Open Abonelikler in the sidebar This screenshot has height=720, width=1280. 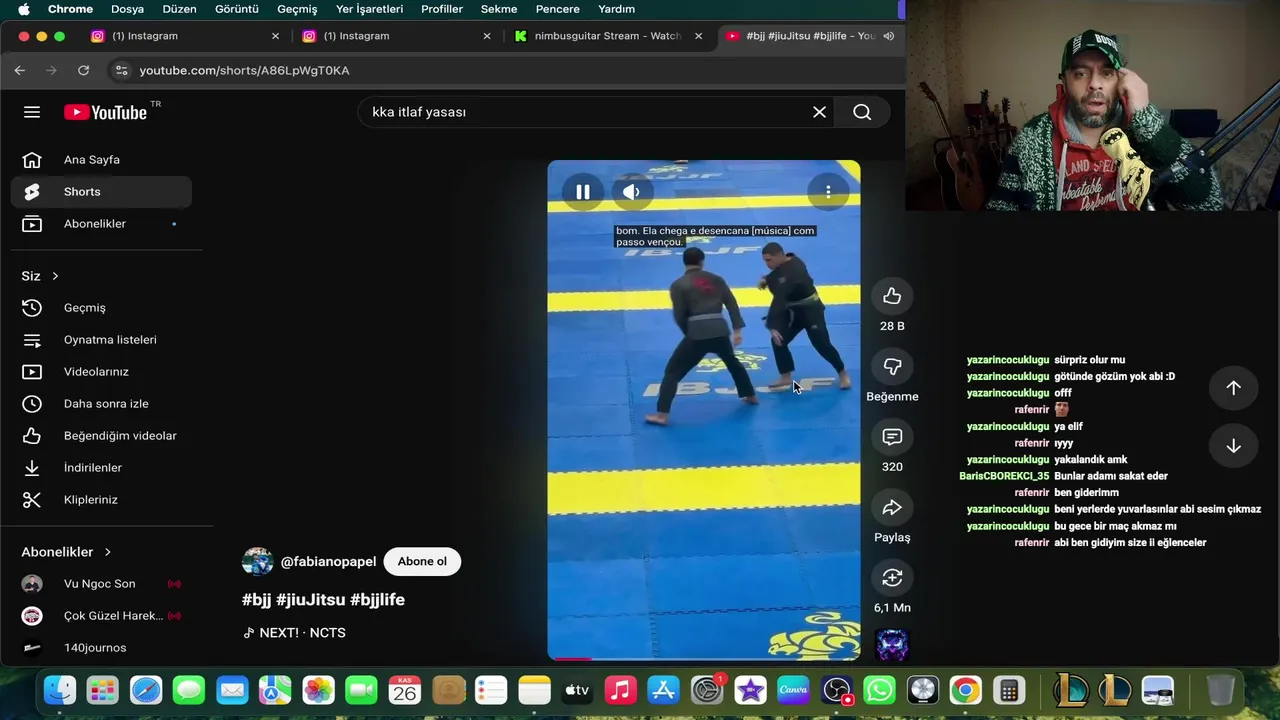click(101, 224)
